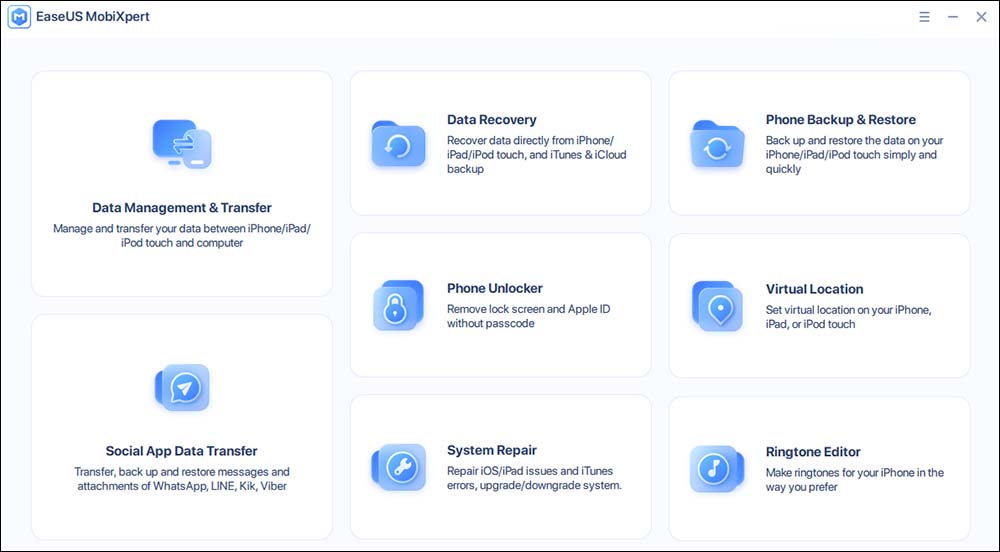Click 'Transfer, back up and restore messages' text
The width and height of the screenshot is (1000, 552).
[182, 479]
